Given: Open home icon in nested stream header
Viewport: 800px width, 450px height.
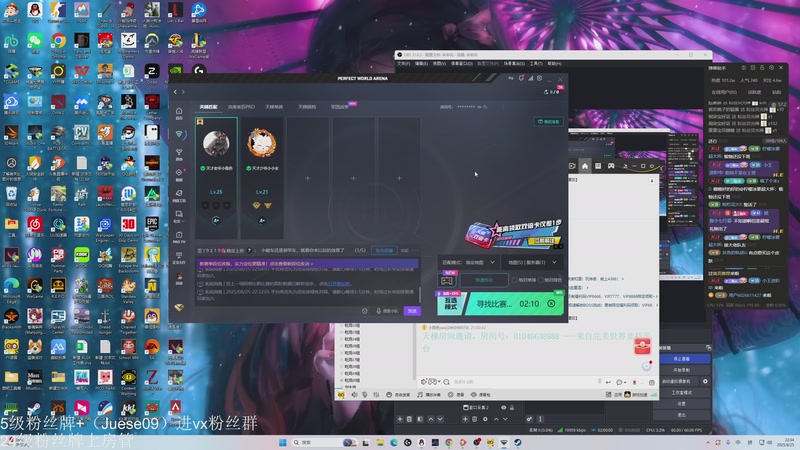Looking at the screenshot, I should (x=585, y=166).
